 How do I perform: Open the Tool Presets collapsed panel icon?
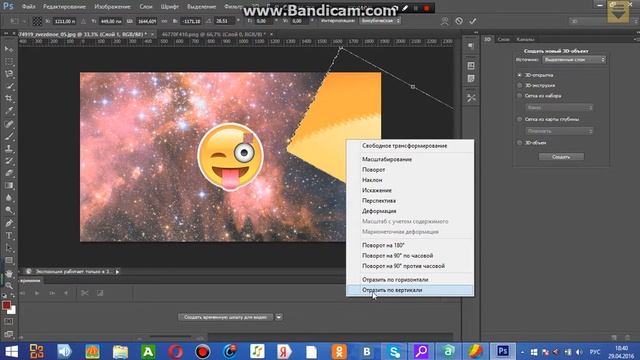point(471,98)
